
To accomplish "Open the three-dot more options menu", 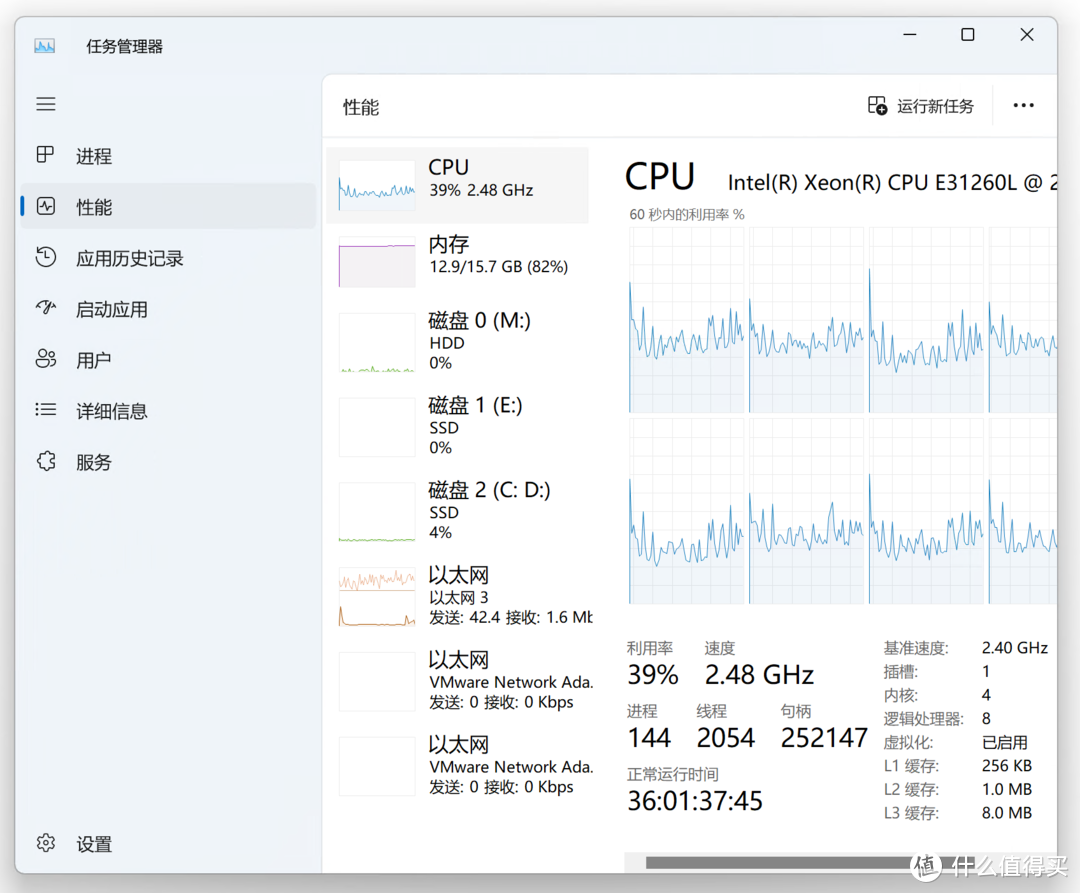I will [1023, 106].
